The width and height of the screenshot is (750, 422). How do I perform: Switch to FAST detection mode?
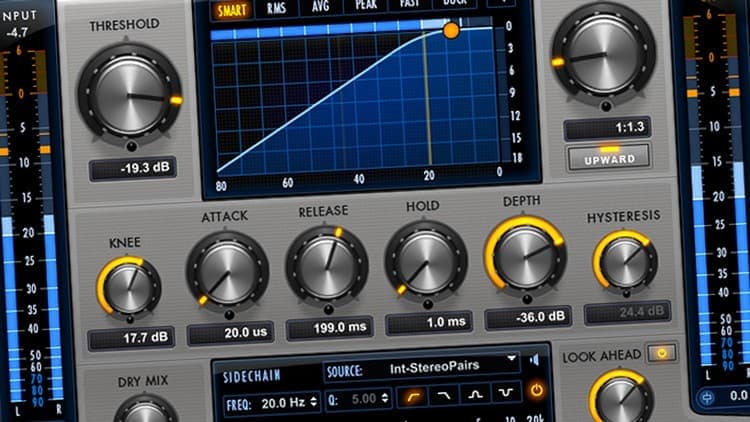409,3
